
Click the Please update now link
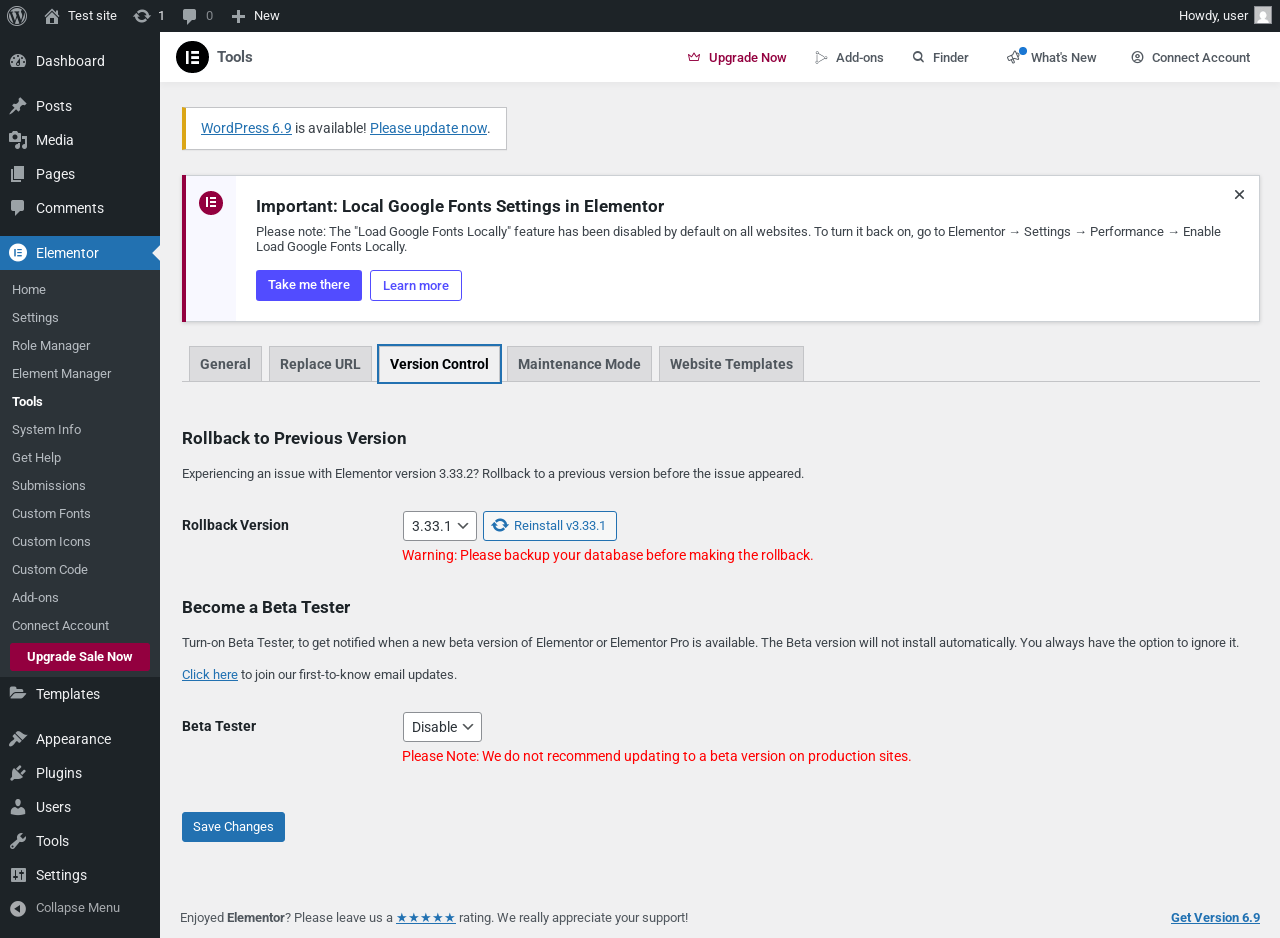pyautogui.click(x=428, y=128)
